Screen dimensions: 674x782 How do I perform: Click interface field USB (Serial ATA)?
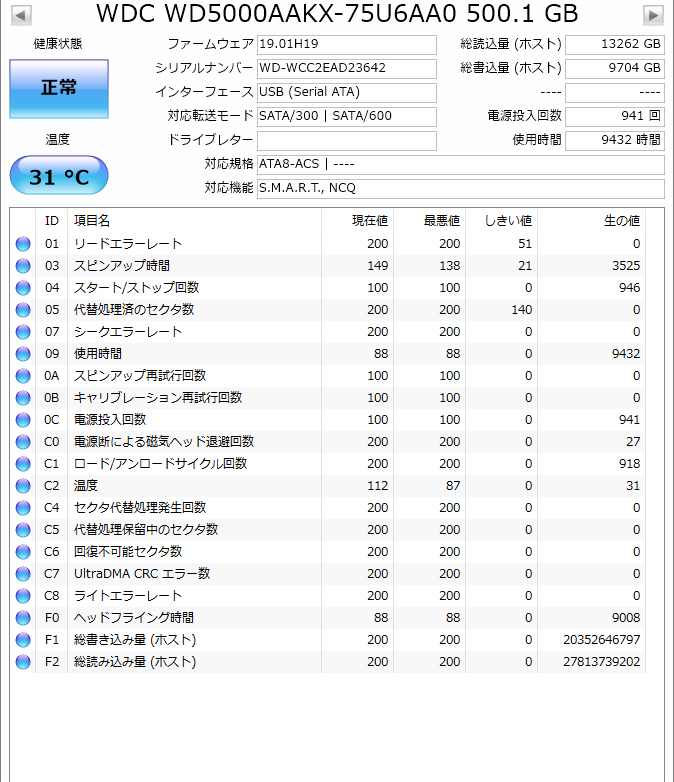[347, 92]
